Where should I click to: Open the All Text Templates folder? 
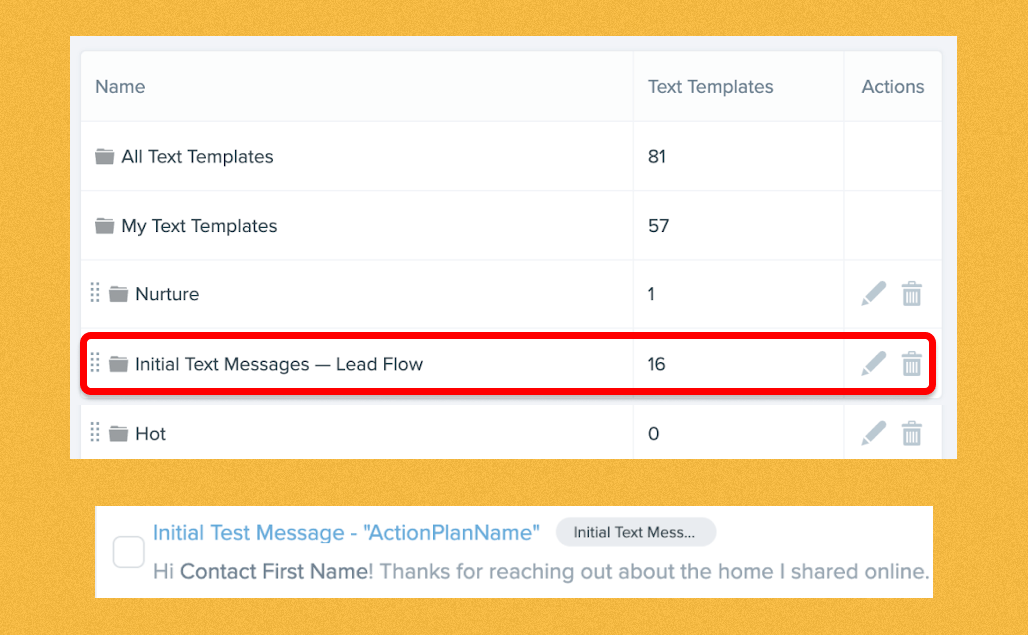point(197,156)
